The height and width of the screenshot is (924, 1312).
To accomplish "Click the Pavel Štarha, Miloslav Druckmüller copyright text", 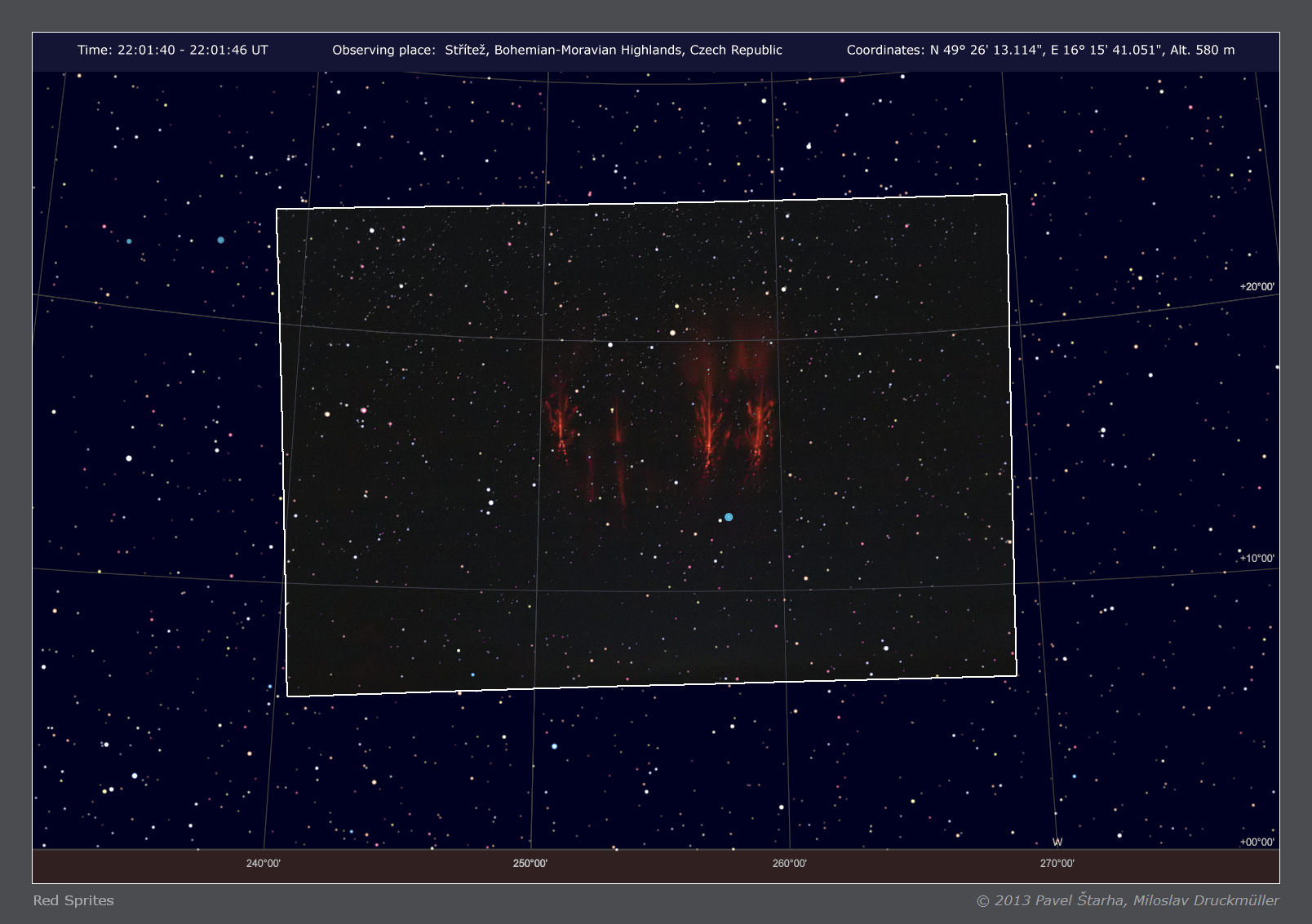I will 1128,900.
